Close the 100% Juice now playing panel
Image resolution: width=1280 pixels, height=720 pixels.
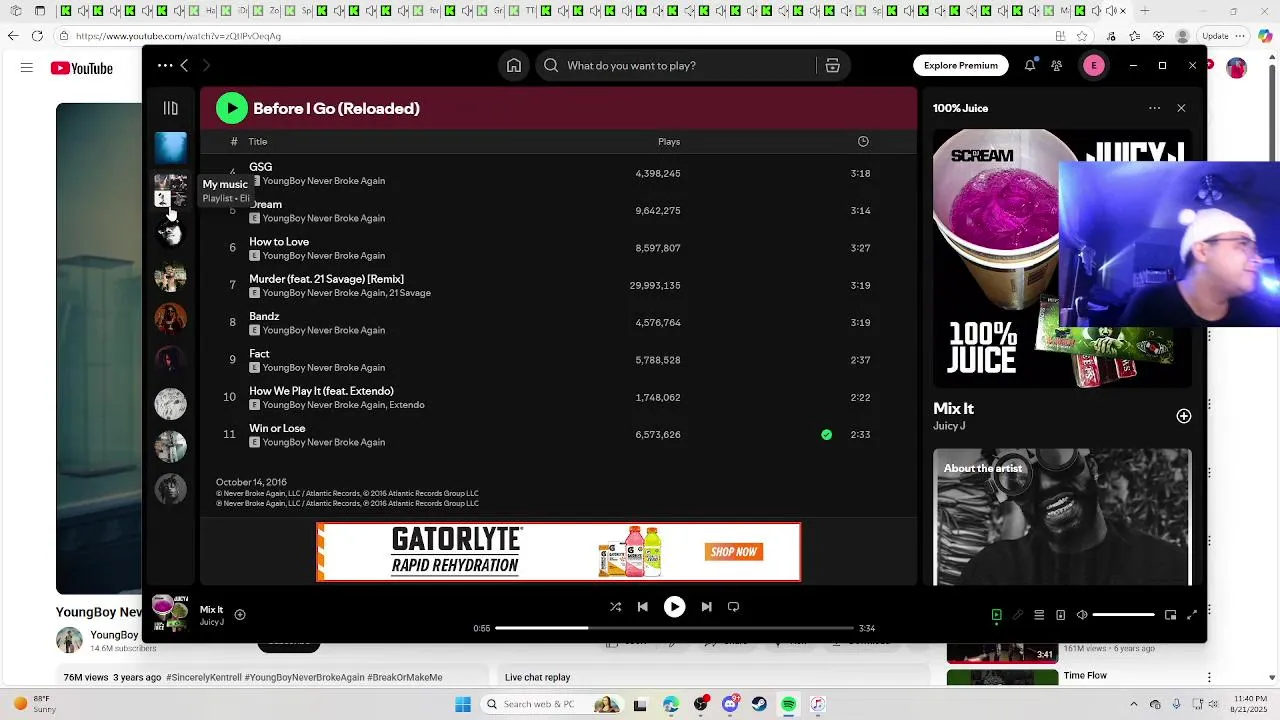(1181, 108)
